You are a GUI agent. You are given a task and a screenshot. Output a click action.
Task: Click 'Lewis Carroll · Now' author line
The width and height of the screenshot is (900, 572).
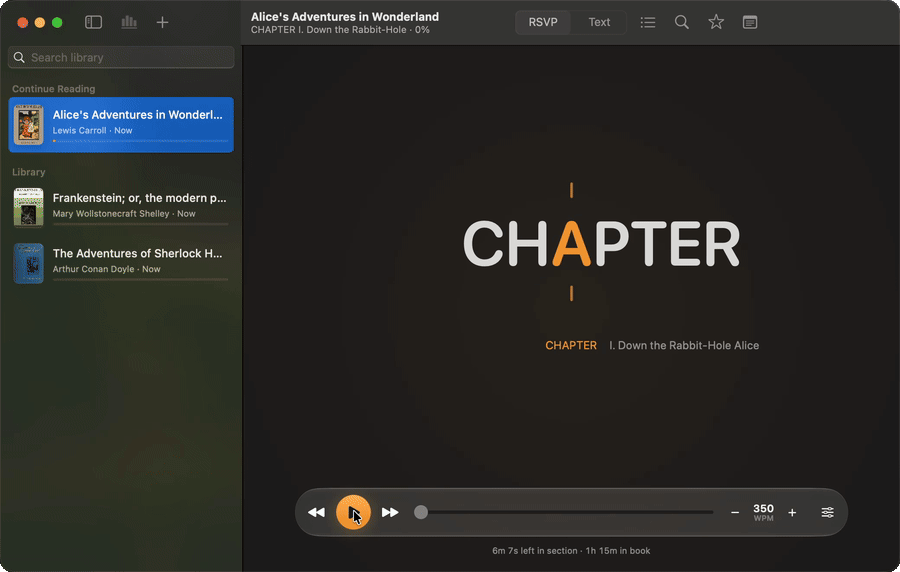92,130
